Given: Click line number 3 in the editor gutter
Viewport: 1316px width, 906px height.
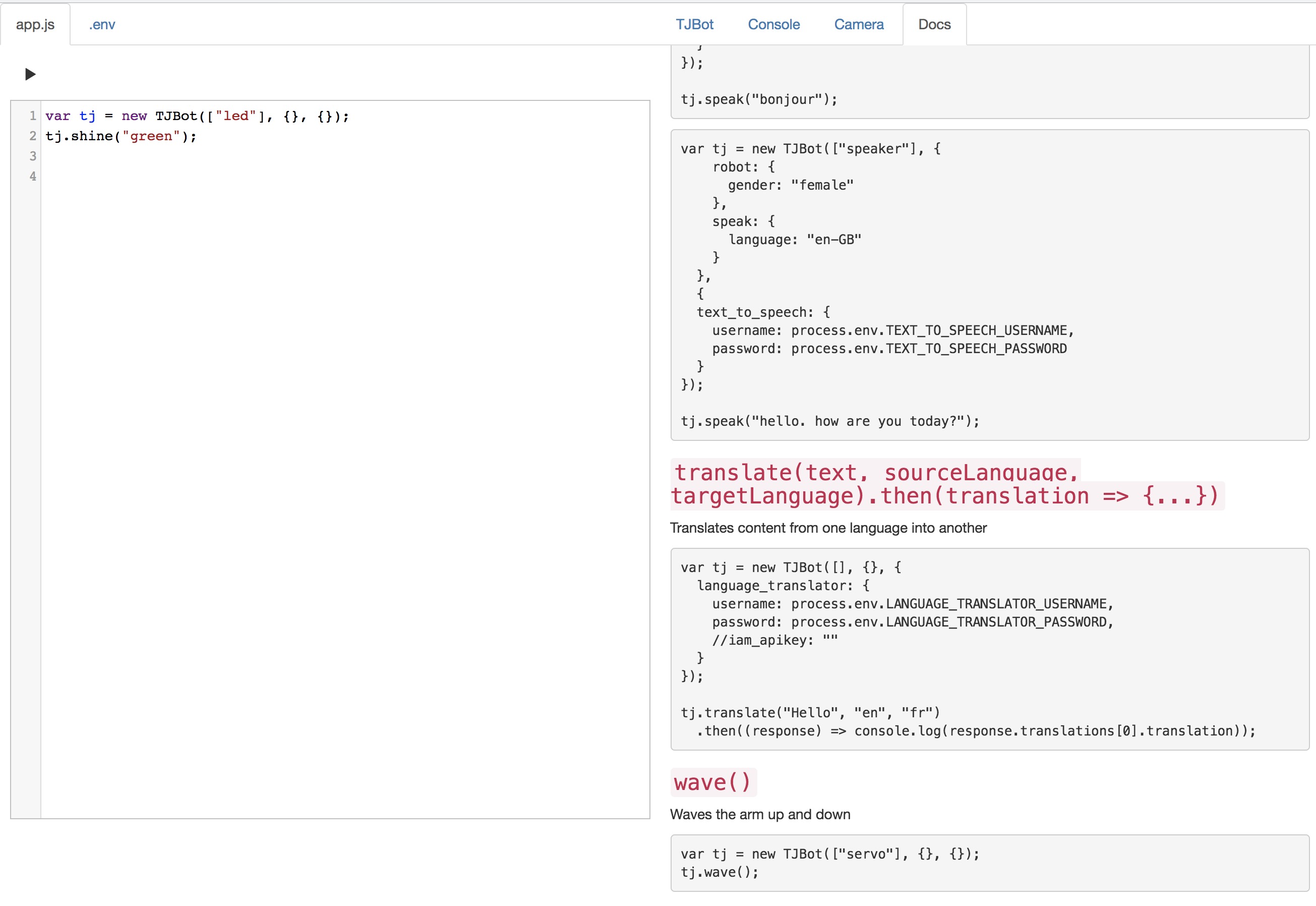Looking at the screenshot, I should [x=32, y=156].
